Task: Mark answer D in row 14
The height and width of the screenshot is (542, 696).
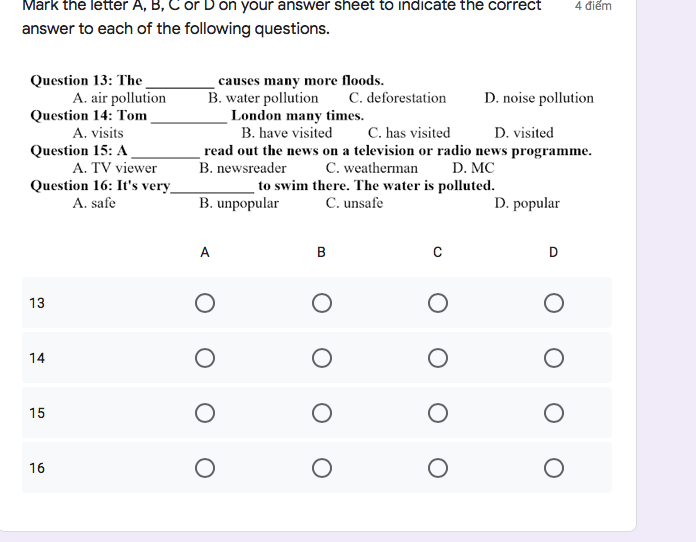Action: tap(554, 358)
